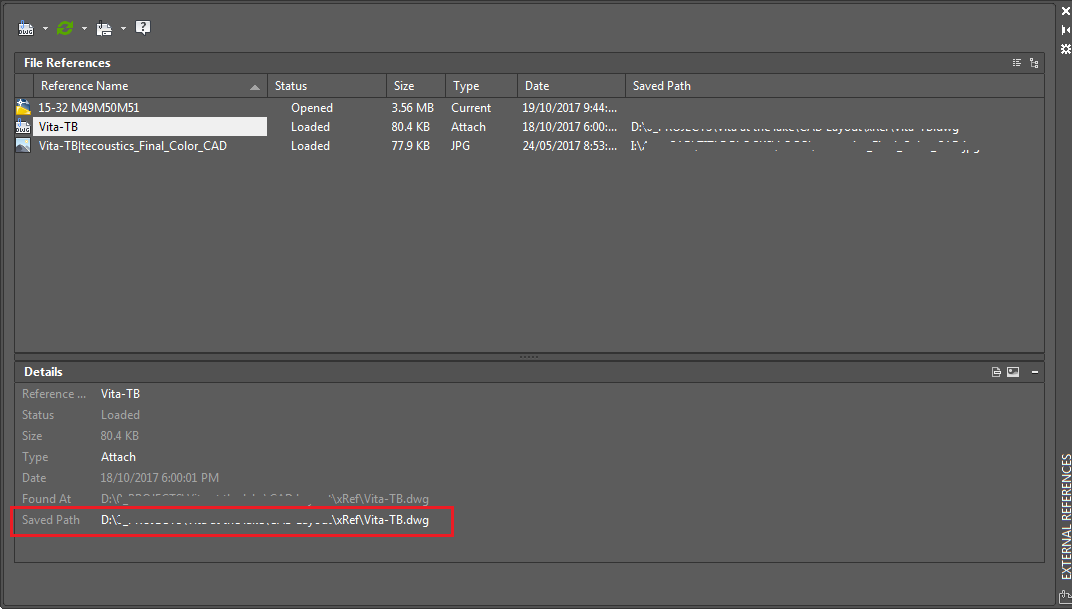Open the Help icon

pos(142,27)
